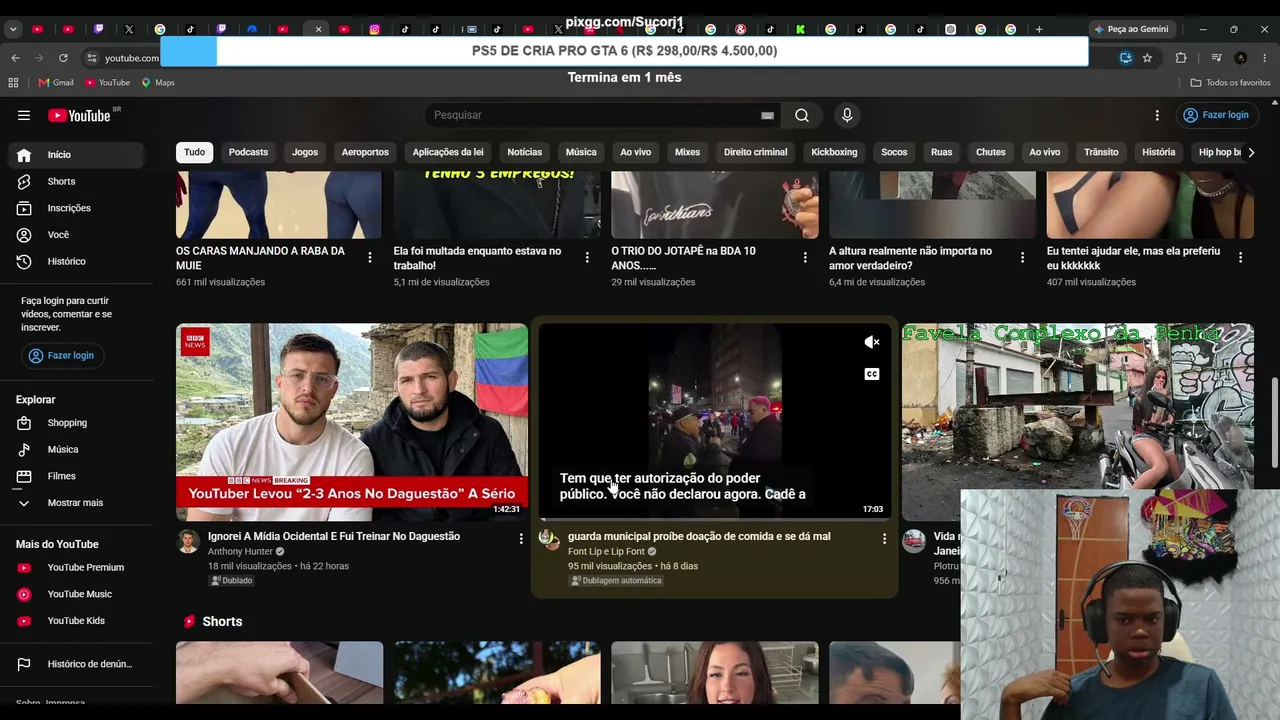Screen dimensions: 1280x720
Task: Open options for OS CARAS MANJANDO short
Action: [x=370, y=257]
